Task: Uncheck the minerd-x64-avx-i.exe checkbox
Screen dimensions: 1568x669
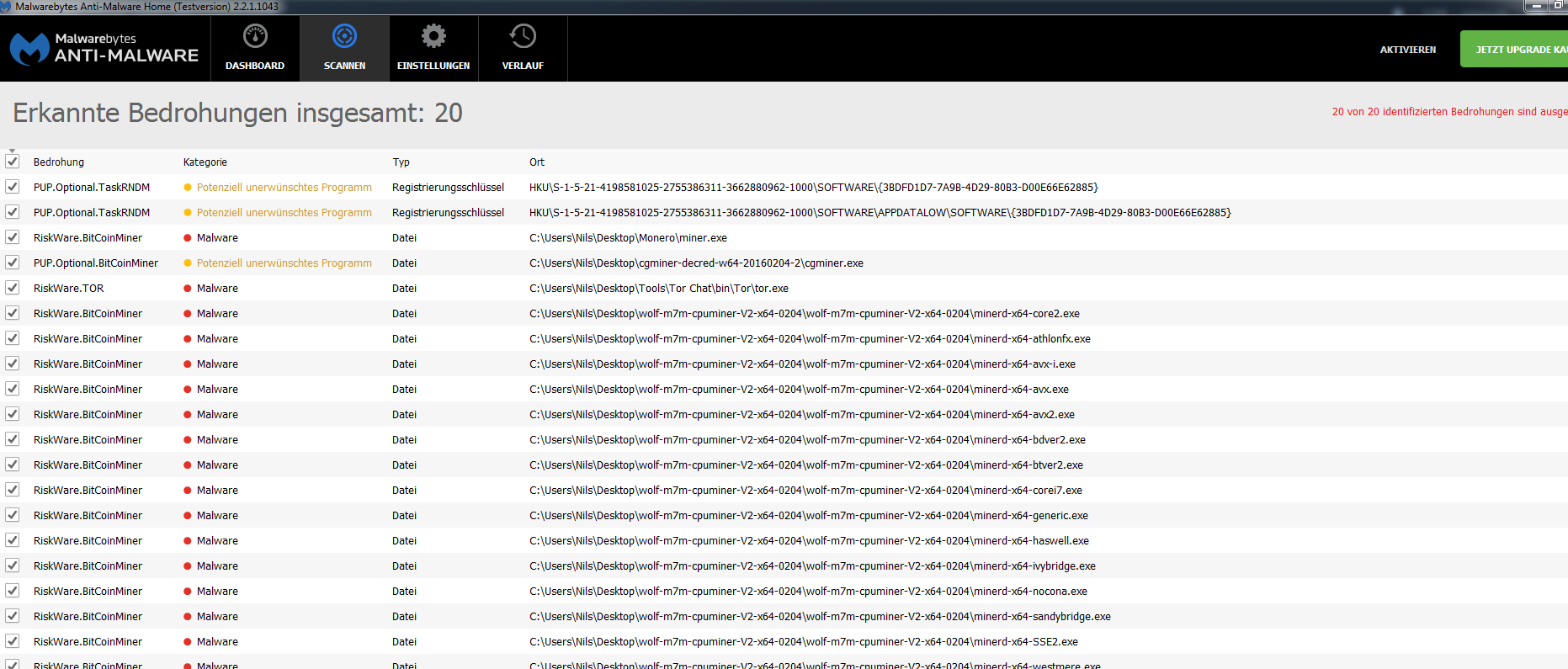Action: tap(12, 364)
